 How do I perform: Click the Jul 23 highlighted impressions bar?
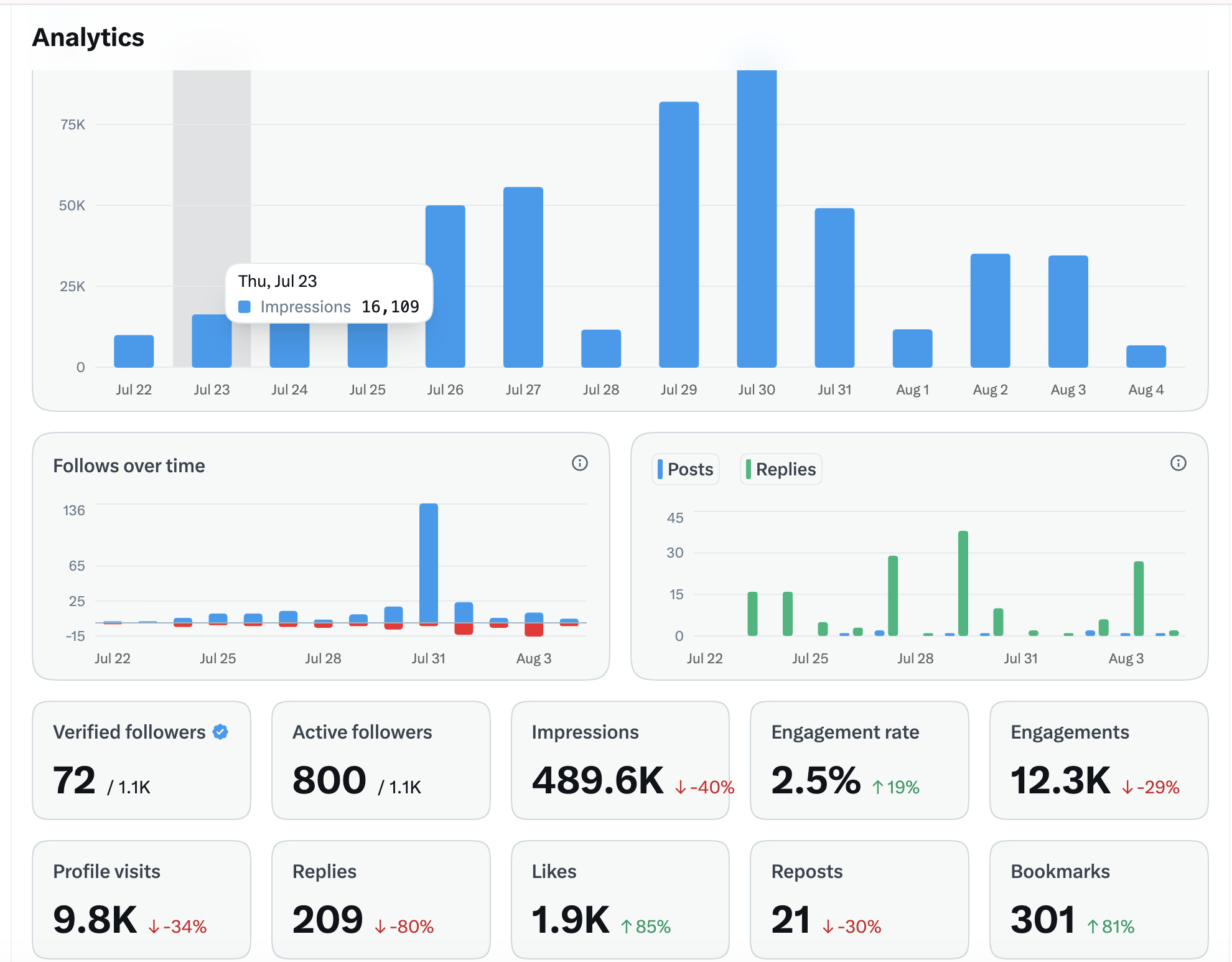click(x=212, y=341)
